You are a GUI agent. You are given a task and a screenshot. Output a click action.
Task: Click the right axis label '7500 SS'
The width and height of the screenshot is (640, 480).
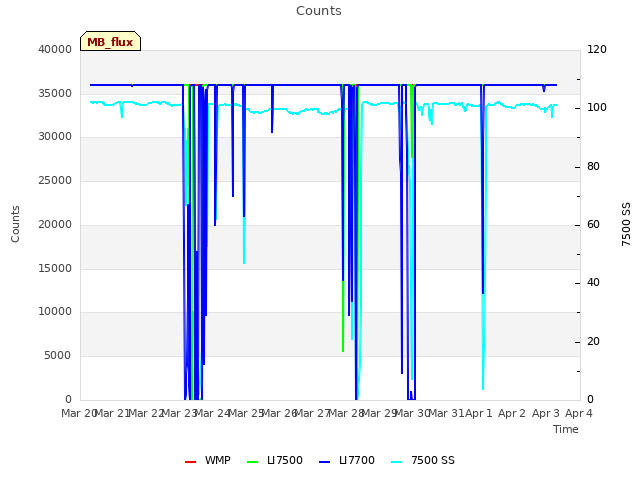pos(626,224)
